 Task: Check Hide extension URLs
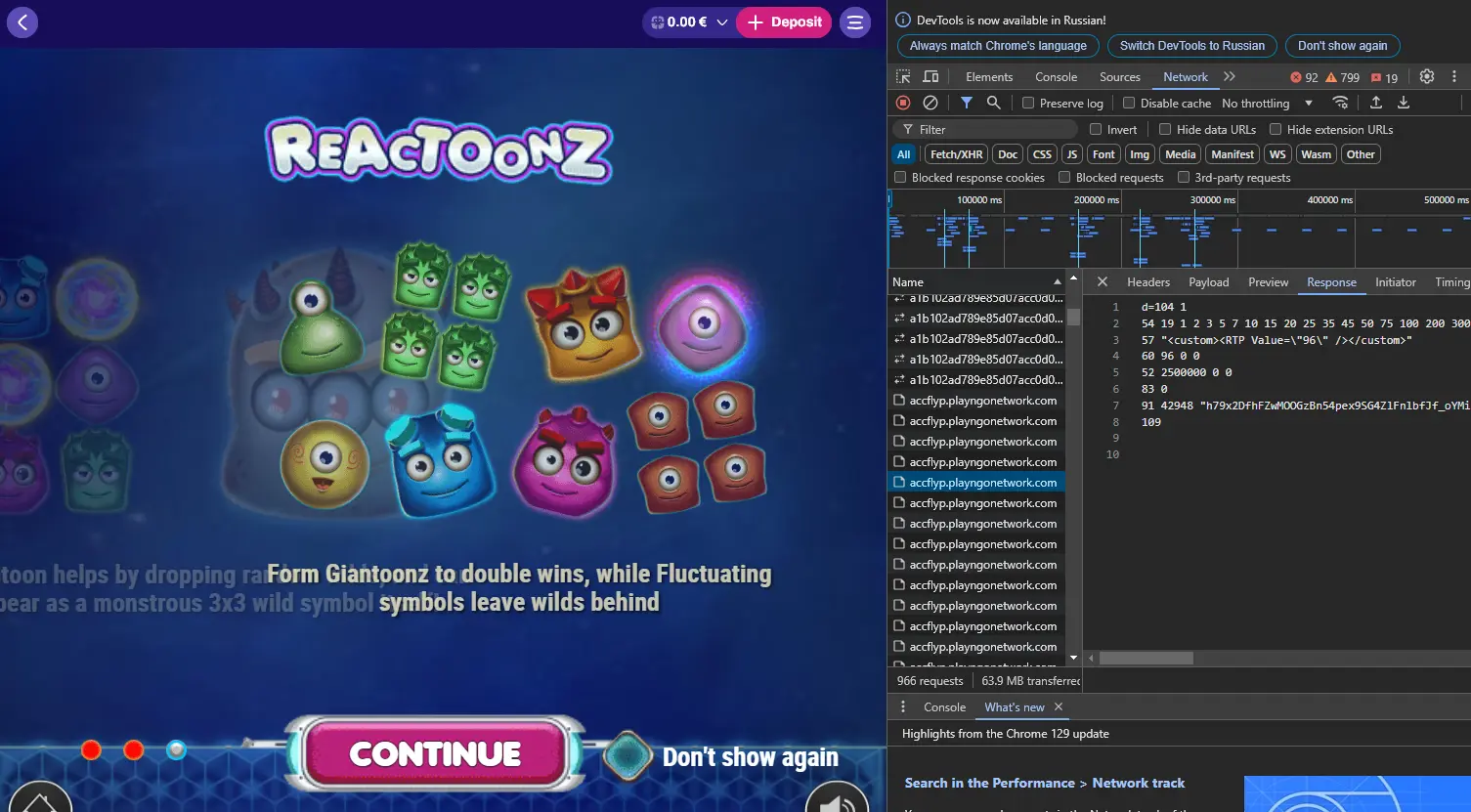point(1276,129)
